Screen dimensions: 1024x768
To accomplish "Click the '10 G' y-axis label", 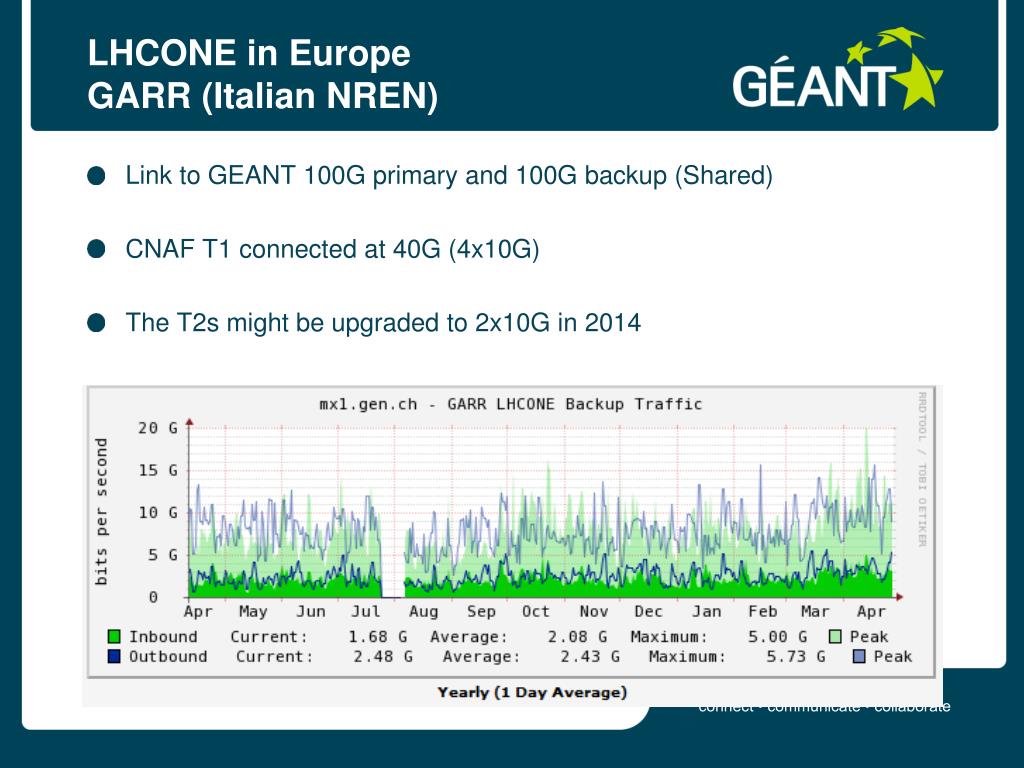I will [157, 513].
